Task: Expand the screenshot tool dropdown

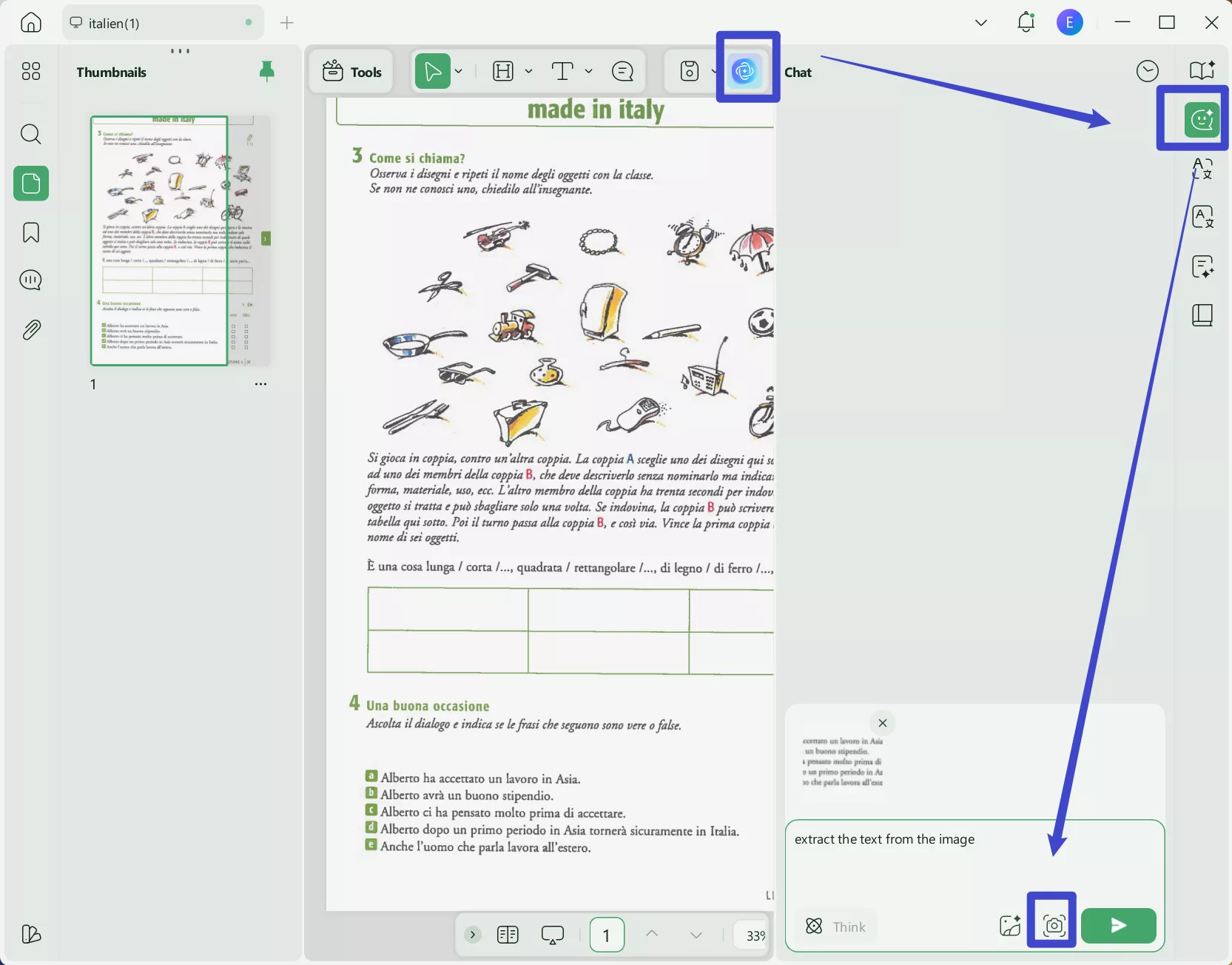Action: (x=713, y=71)
